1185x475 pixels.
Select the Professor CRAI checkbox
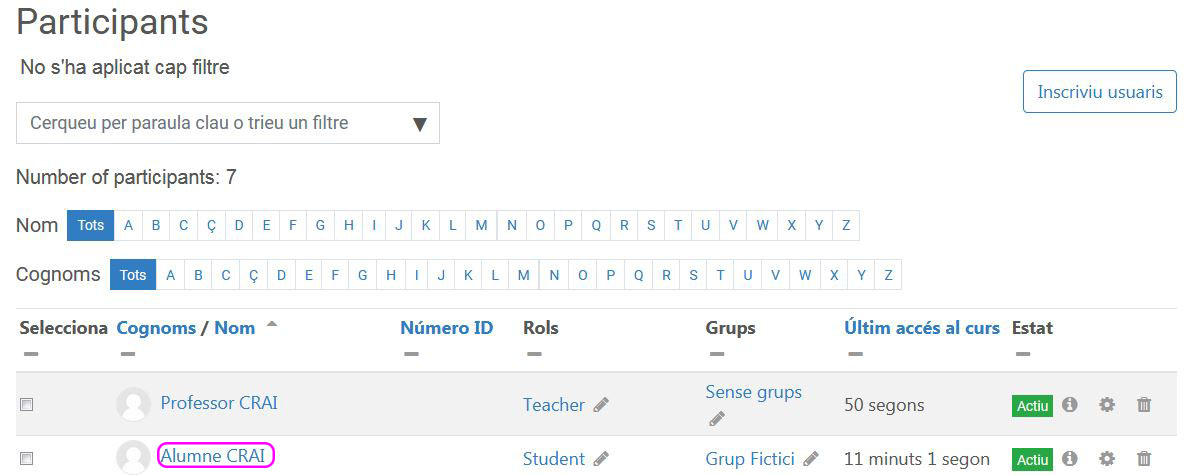click(x=27, y=405)
